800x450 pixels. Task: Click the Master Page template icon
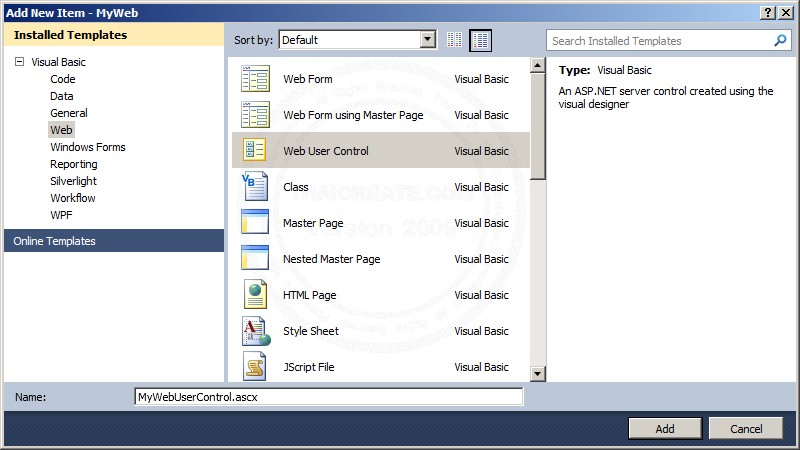255,222
